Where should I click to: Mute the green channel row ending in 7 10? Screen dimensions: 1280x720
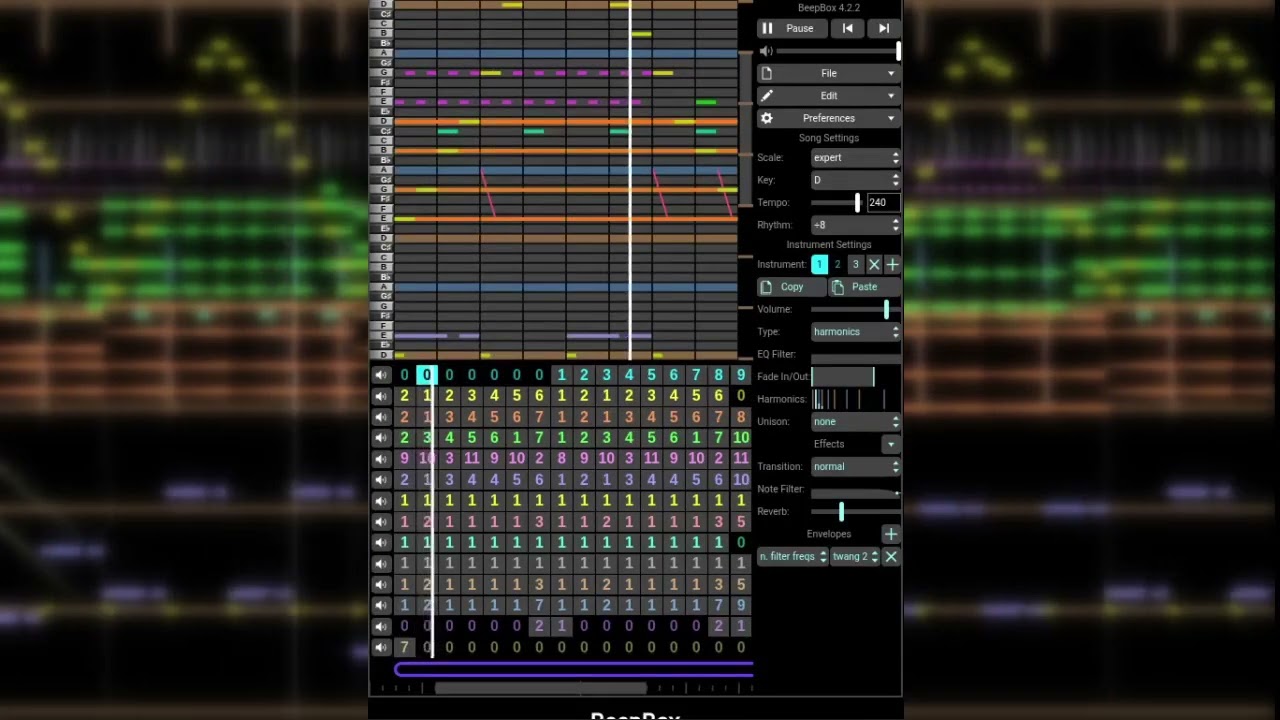pyautogui.click(x=381, y=438)
